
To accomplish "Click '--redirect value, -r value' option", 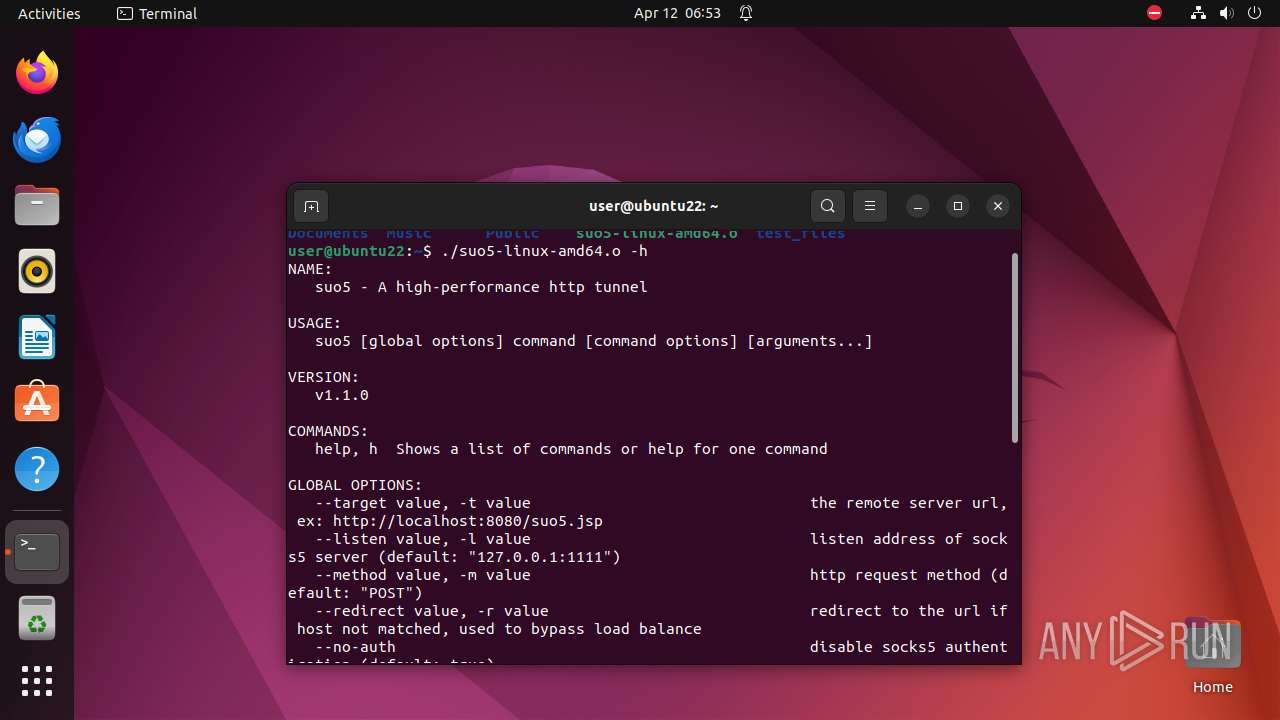I will (x=432, y=611).
